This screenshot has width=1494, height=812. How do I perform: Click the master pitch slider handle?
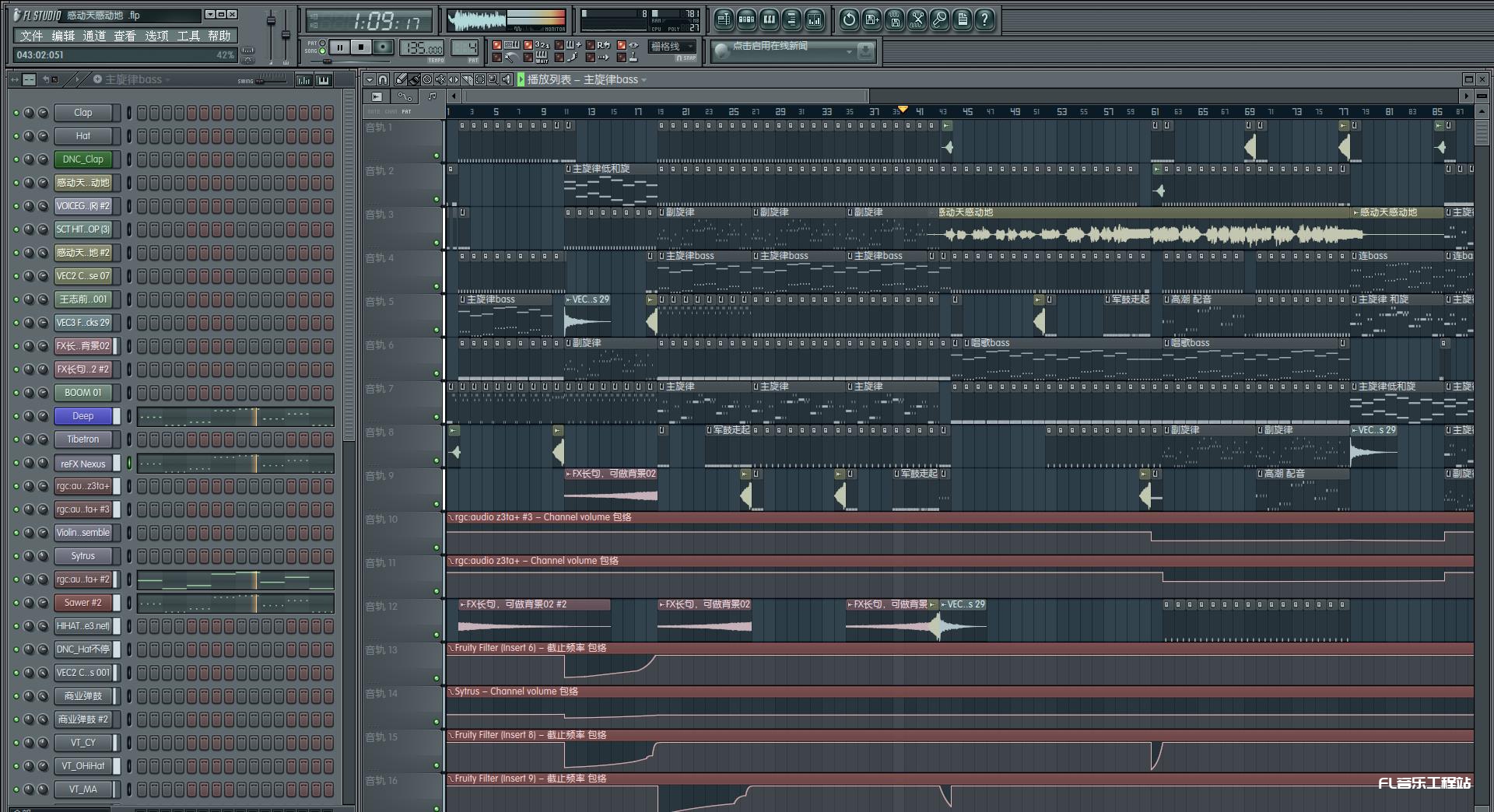tap(286, 35)
